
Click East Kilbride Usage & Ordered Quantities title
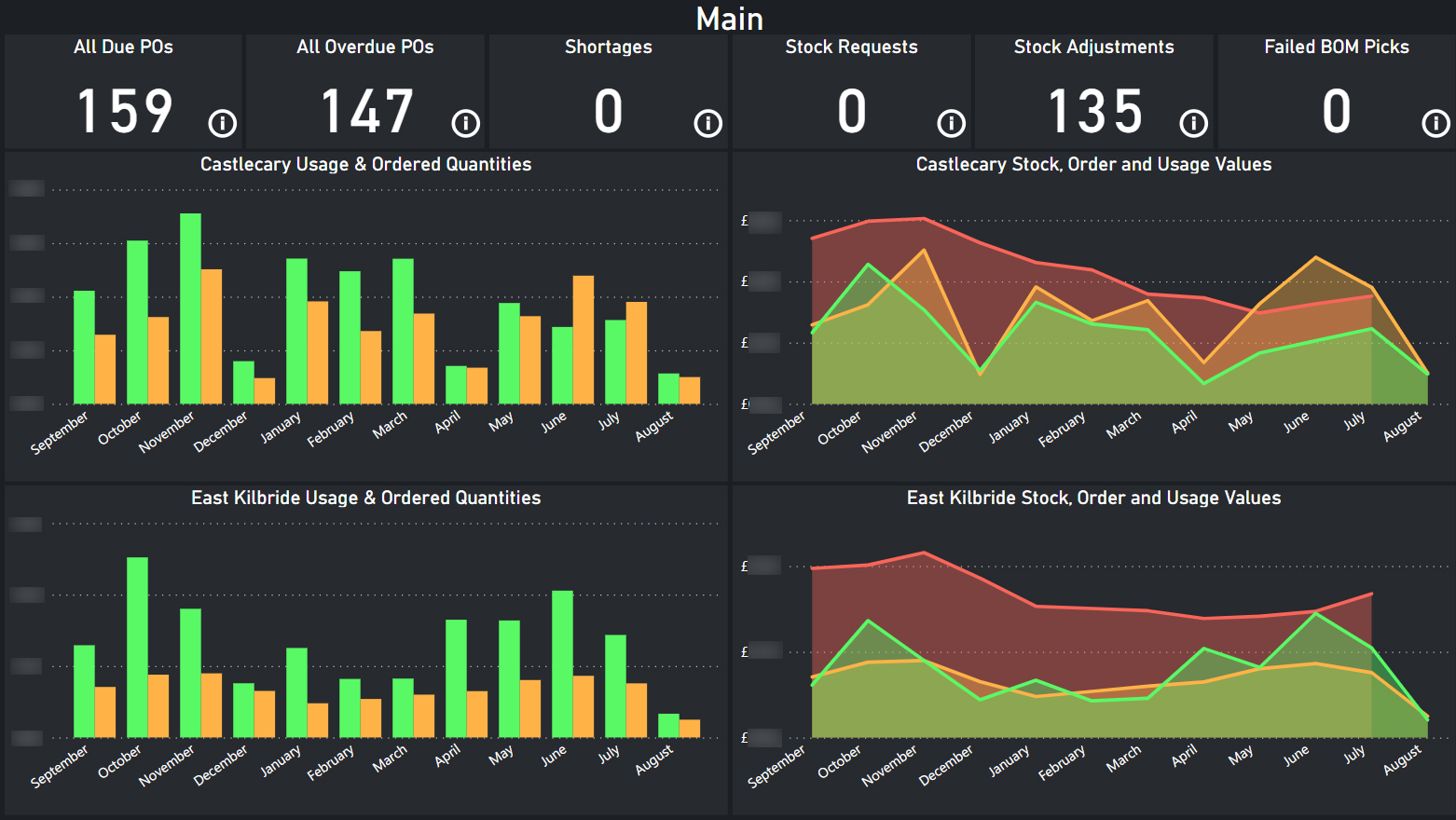(365, 498)
